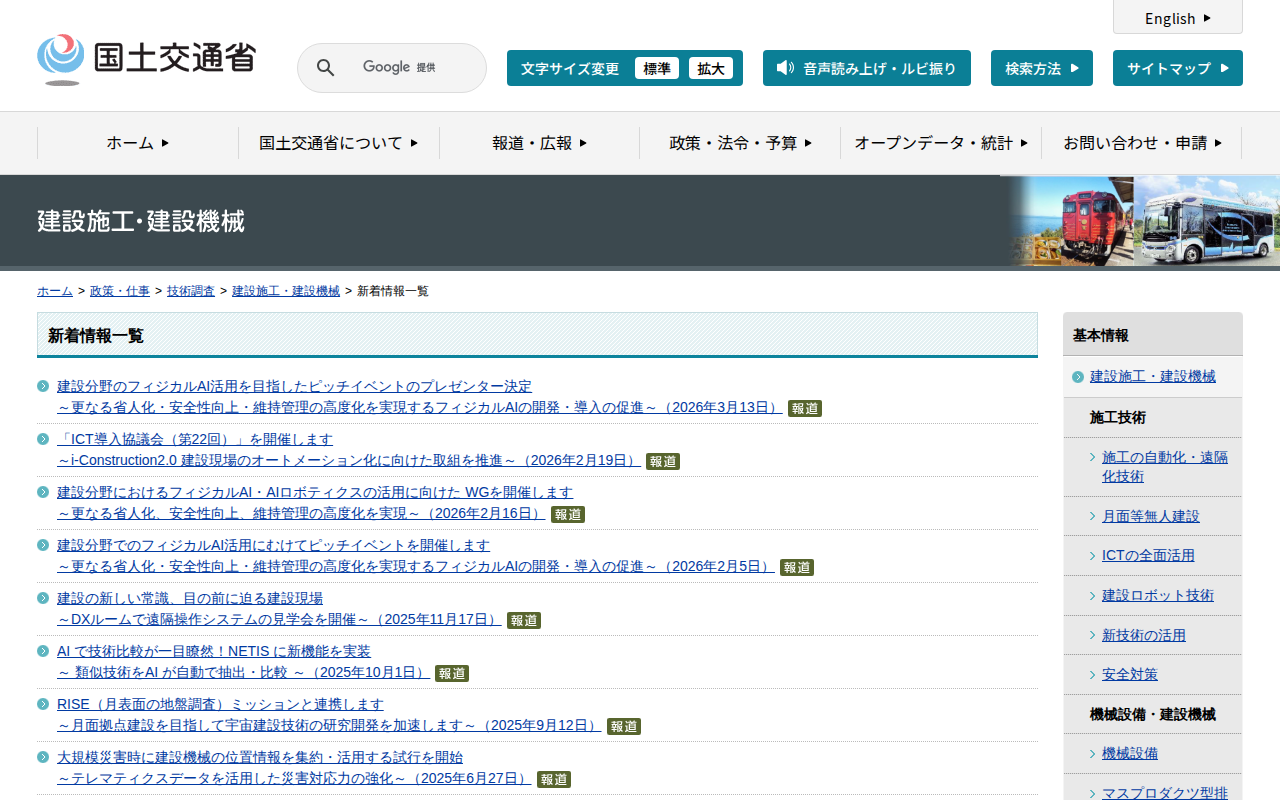
Task: Expand the 政策・法令・予算 menu
Action: click(x=740, y=143)
